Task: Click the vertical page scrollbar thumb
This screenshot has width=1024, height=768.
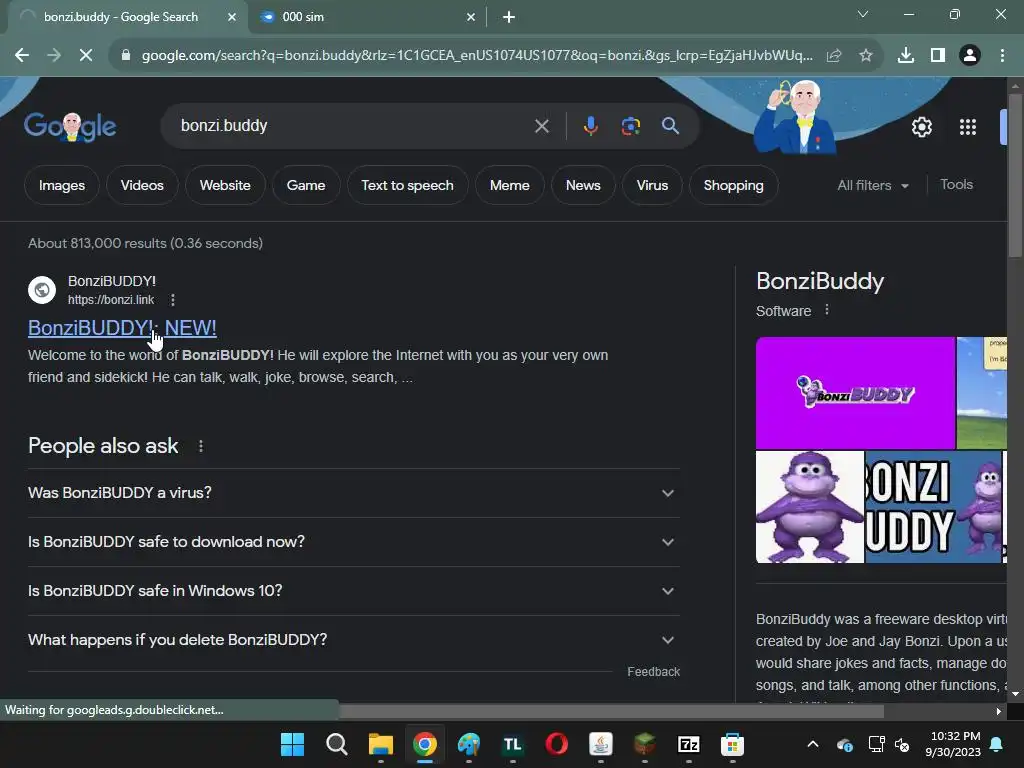Action: (1014, 175)
